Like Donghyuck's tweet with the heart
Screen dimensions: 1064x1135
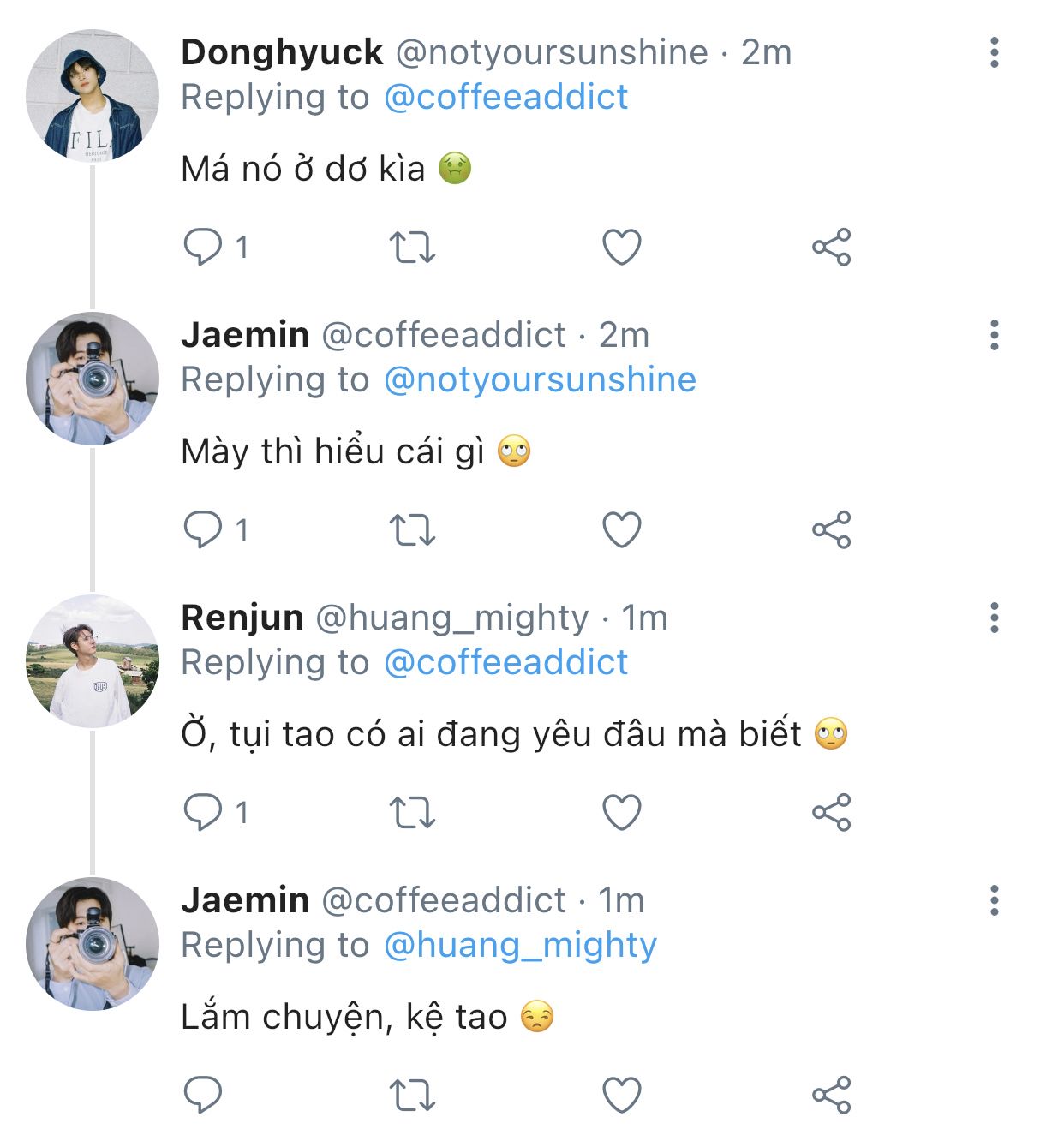622,248
